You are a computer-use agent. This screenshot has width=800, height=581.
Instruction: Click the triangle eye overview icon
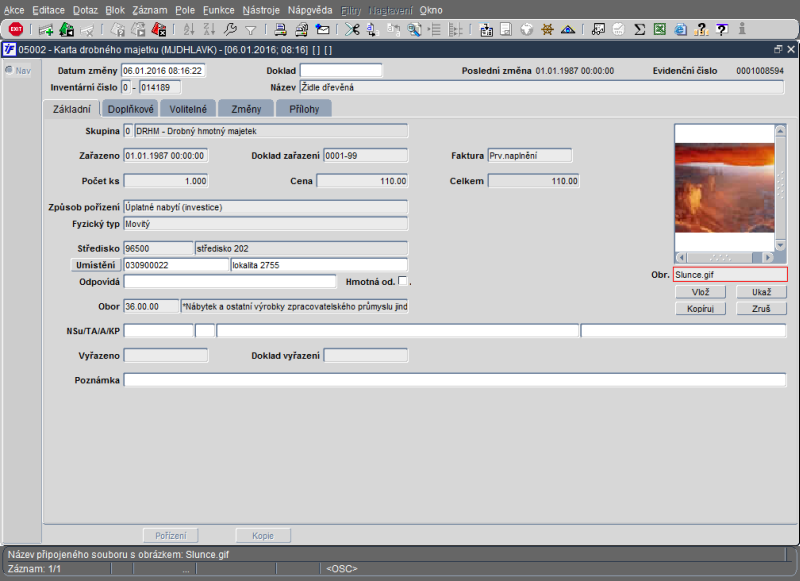[x=568, y=30]
